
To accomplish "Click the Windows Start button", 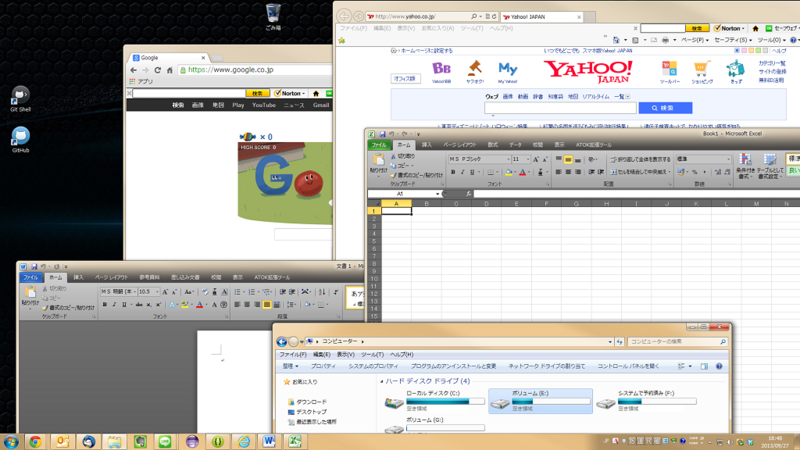I will pyautogui.click(x=11, y=441).
